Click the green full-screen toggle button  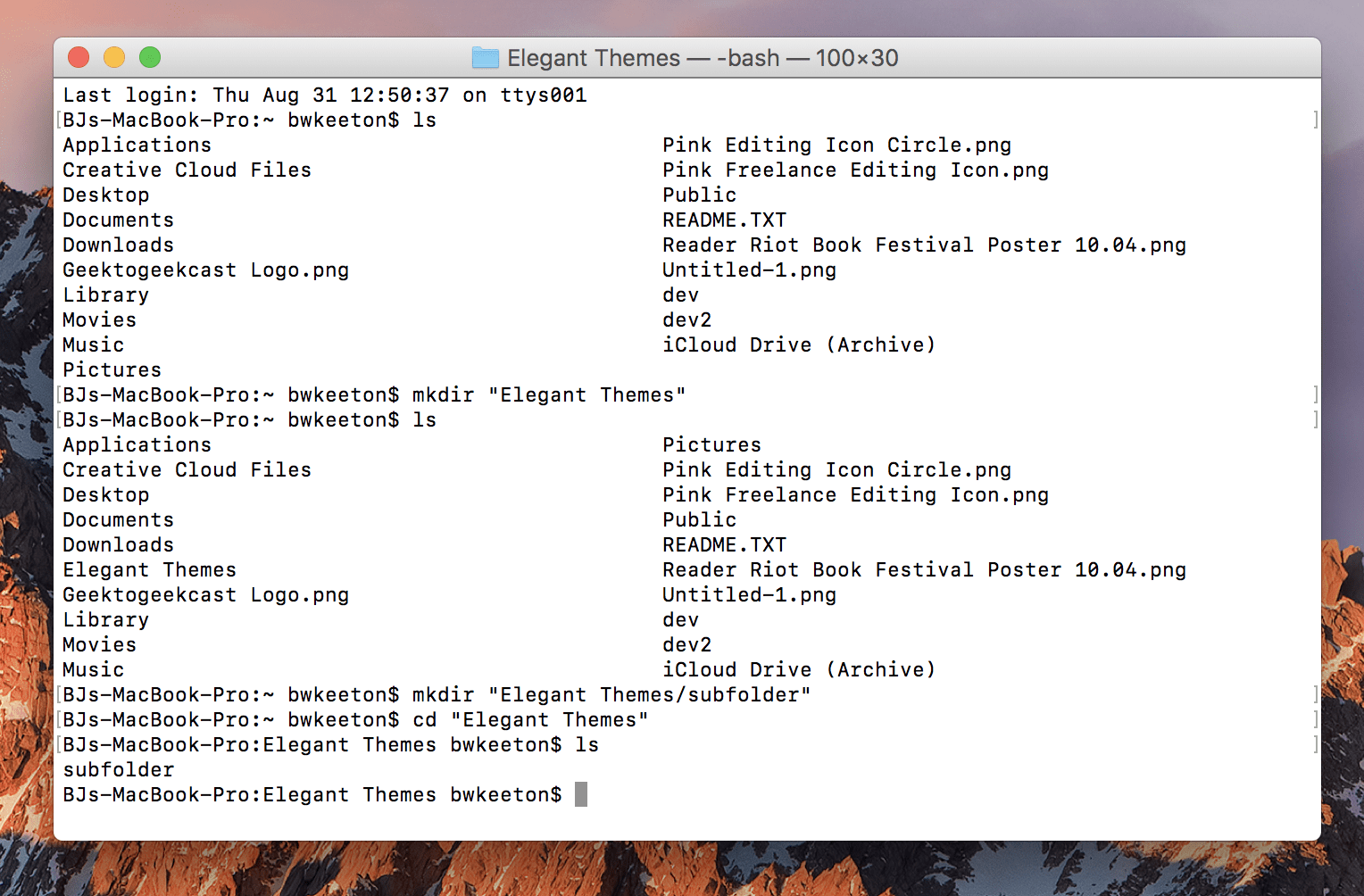point(150,57)
